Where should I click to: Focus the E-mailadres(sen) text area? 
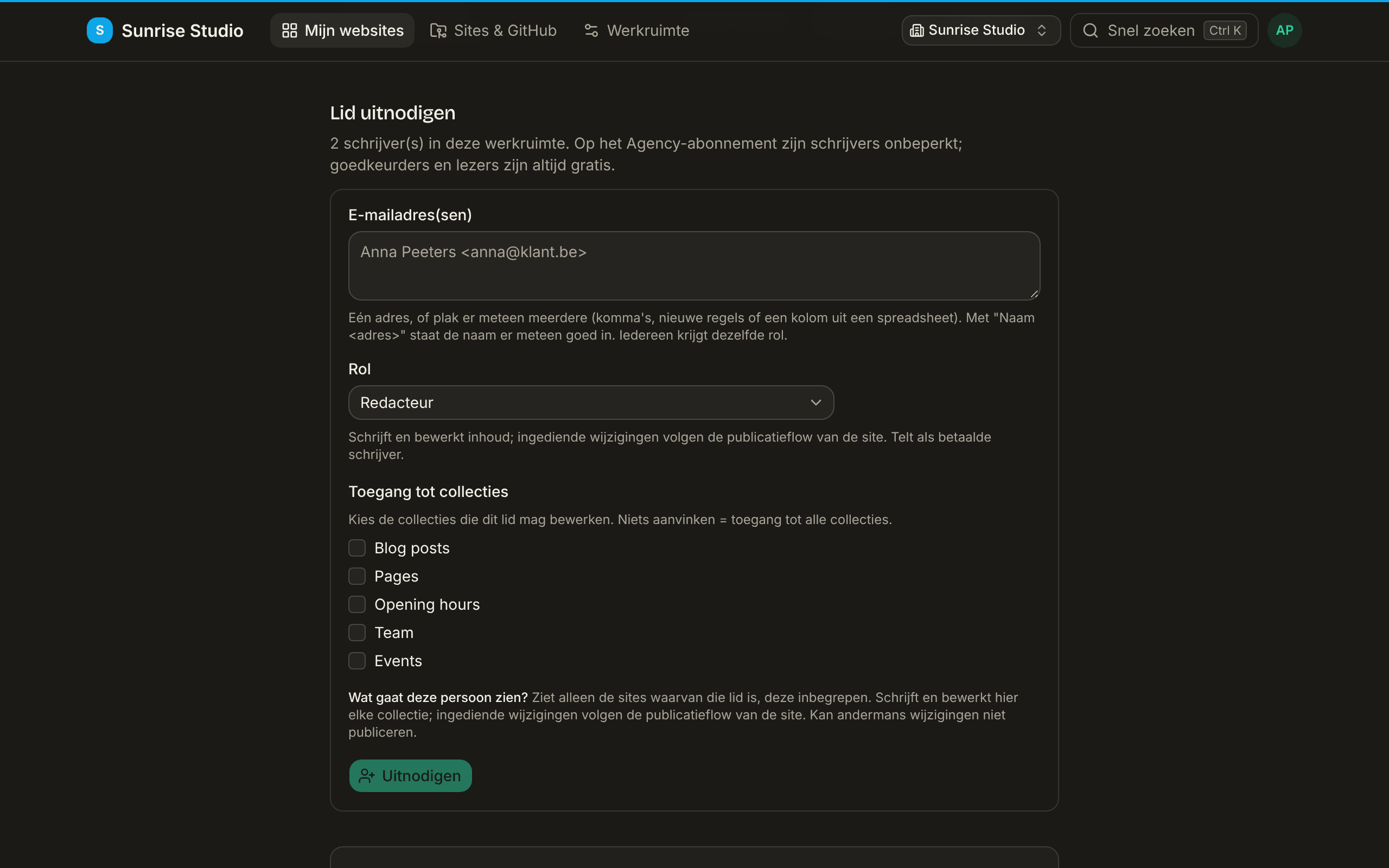694,266
